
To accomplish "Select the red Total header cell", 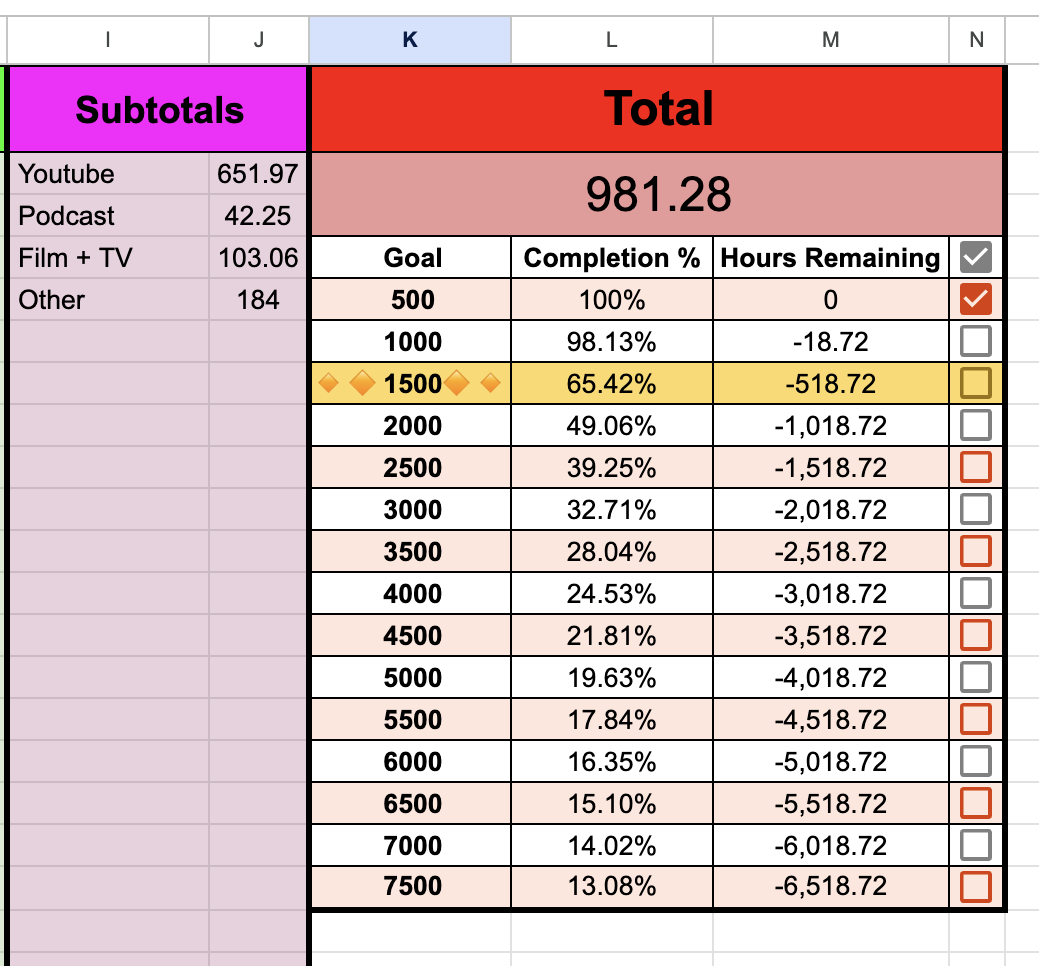I will coord(655,108).
